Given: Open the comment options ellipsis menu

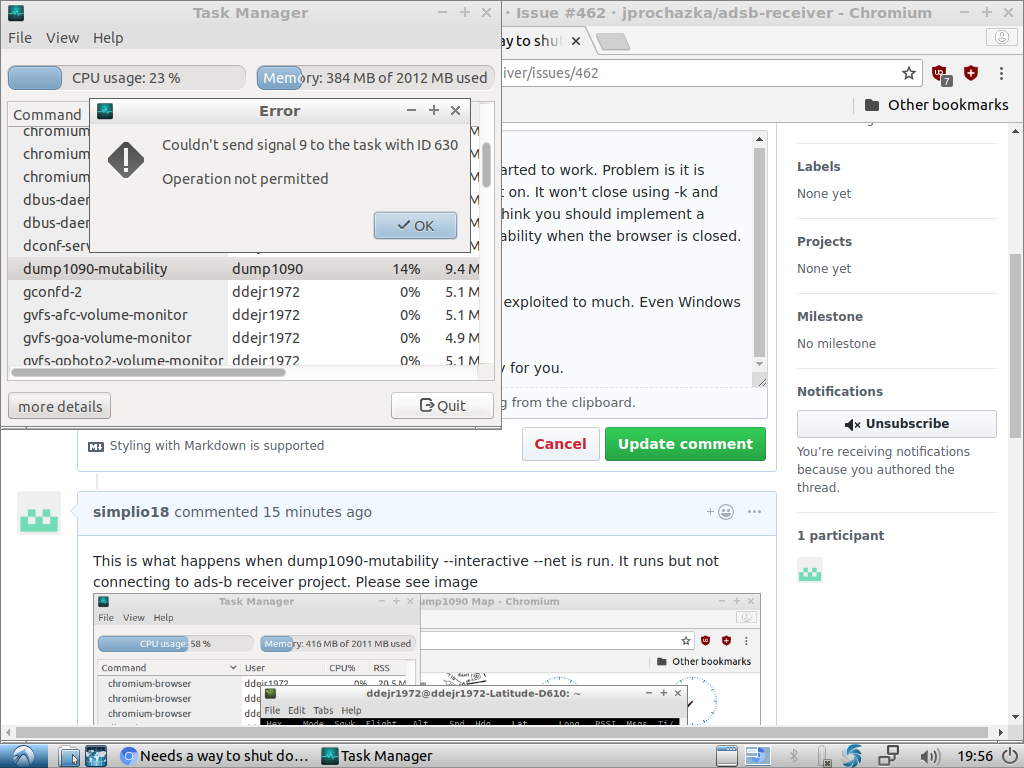Looking at the screenshot, I should pos(754,511).
